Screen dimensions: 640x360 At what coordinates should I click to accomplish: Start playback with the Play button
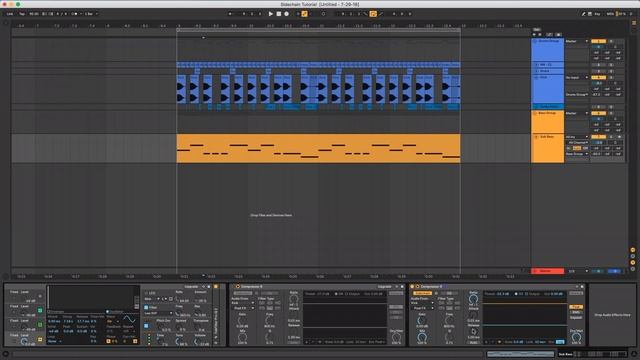click(271, 14)
